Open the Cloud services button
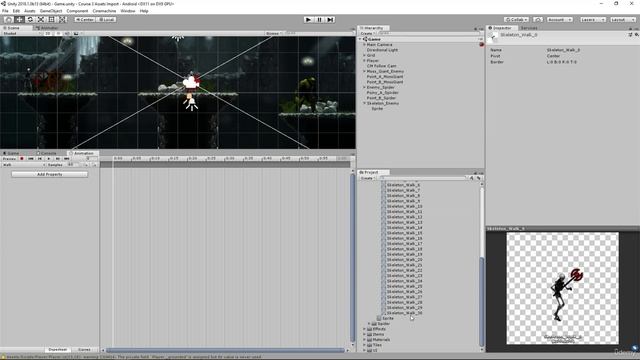This screenshot has width=640, height=360. 538,19
